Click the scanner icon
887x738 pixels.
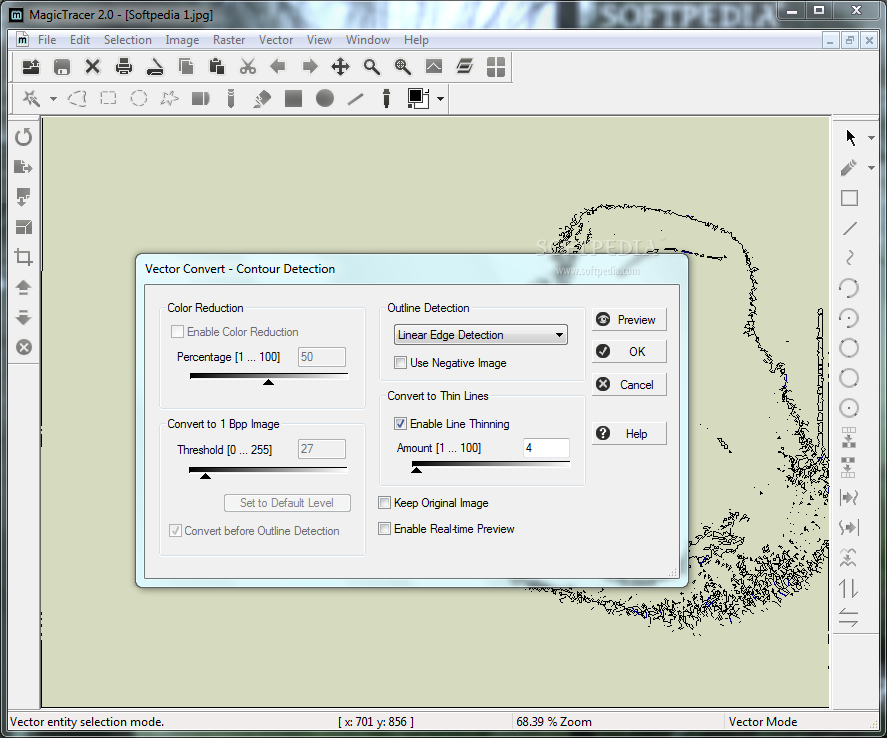click(x=154, y=67)
